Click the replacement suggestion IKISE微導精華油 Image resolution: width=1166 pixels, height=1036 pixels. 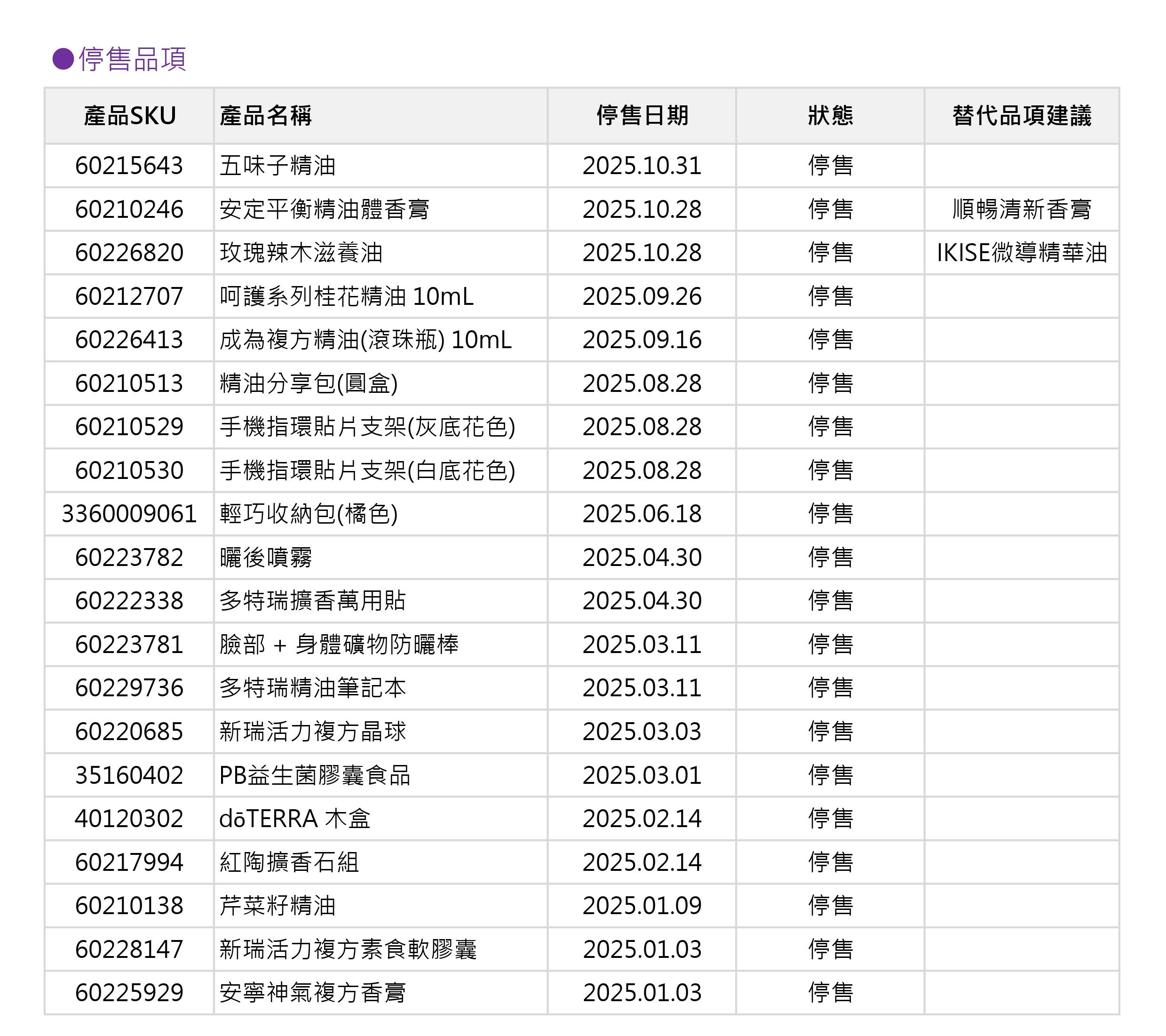click(x=1021, y=253)
